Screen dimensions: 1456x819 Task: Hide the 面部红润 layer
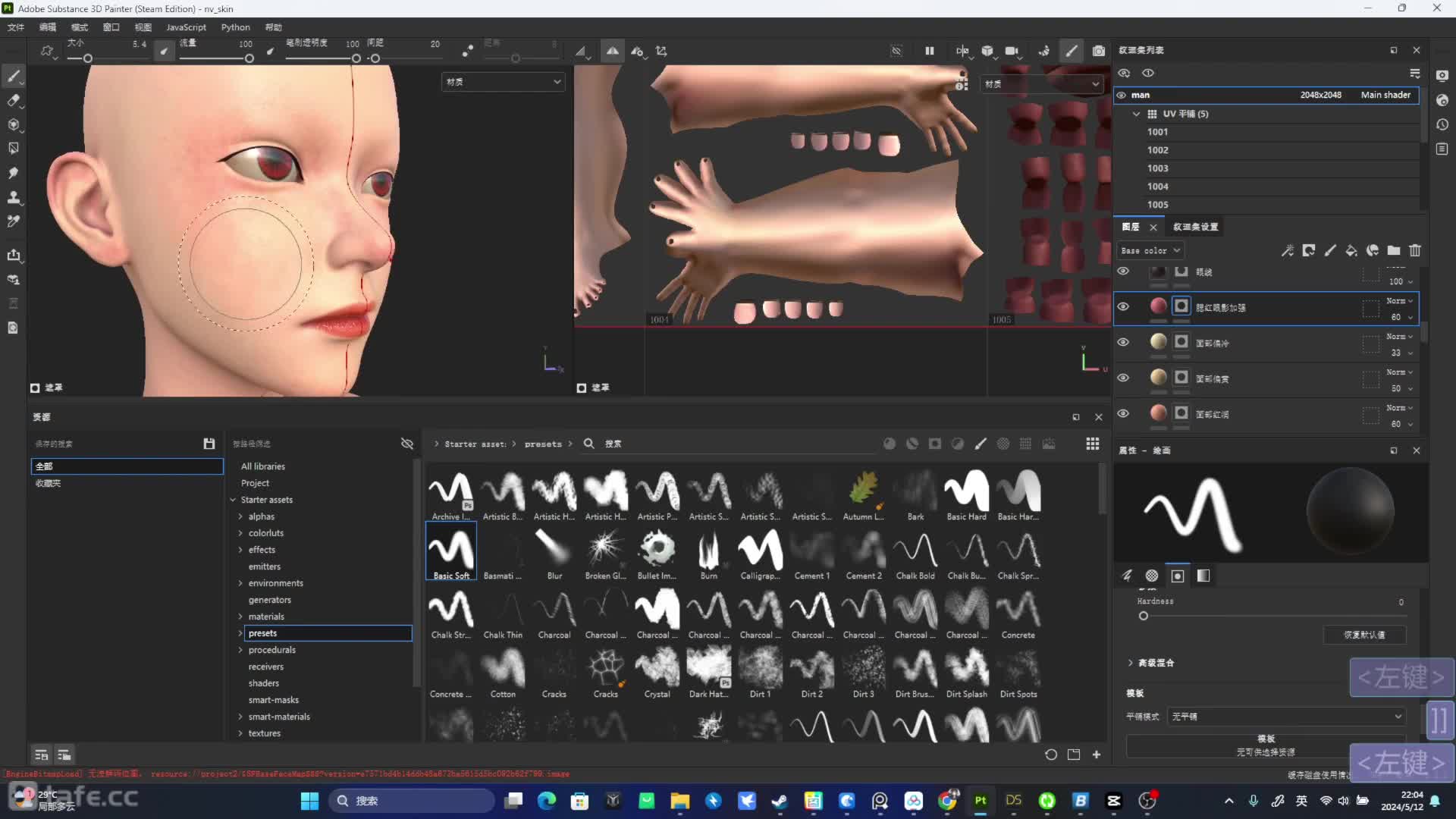click(1123, 413)
